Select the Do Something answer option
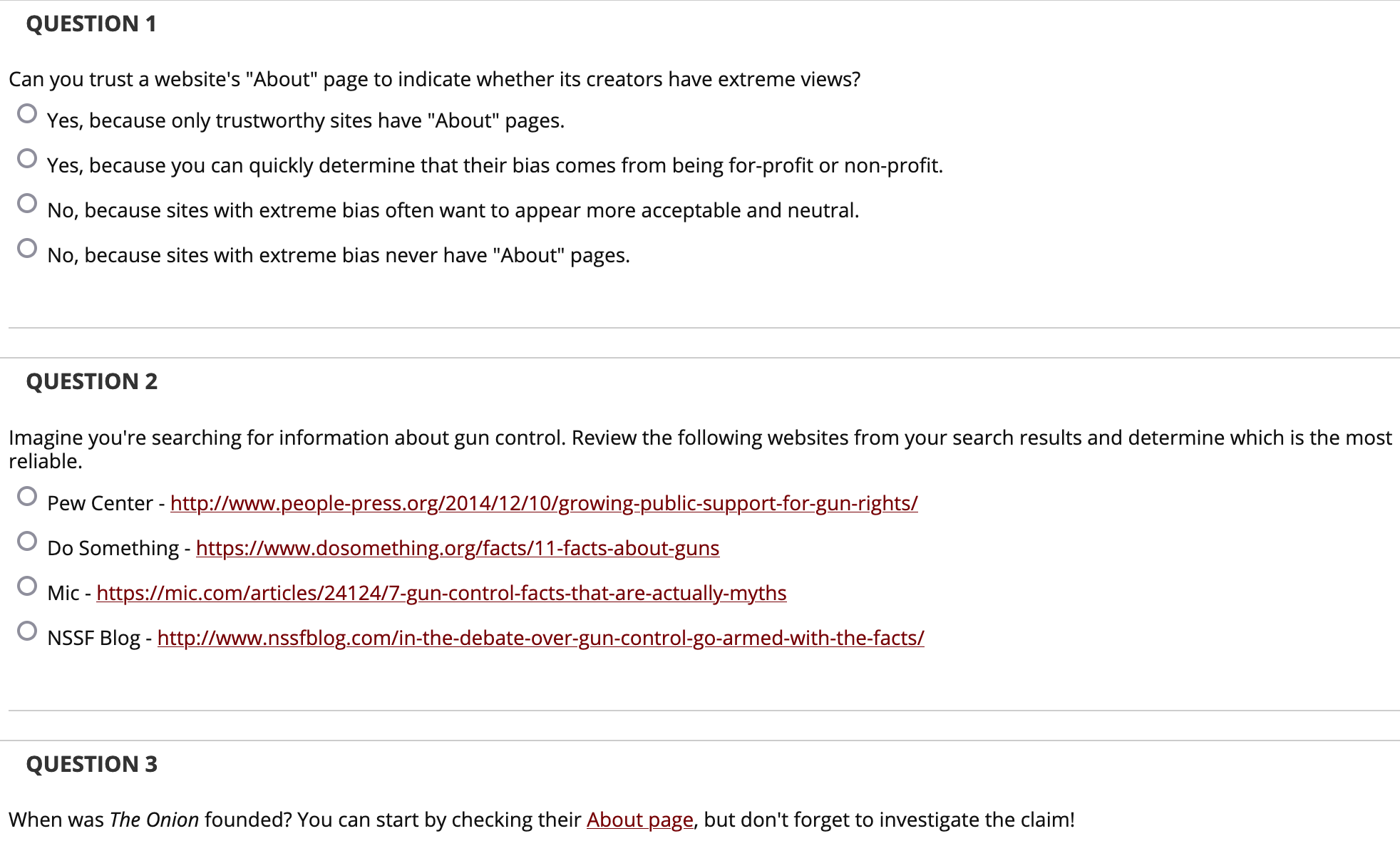1400x841 pixels. pos(27,540)
